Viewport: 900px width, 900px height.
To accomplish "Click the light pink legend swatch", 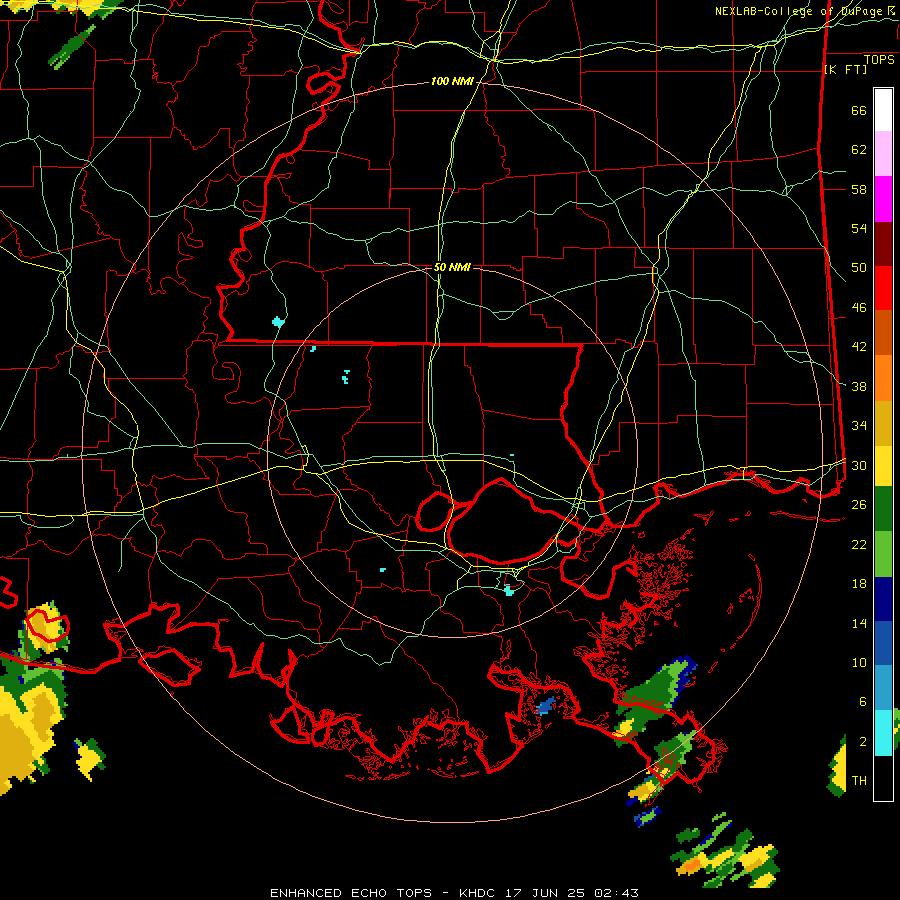I will (883, 154).
